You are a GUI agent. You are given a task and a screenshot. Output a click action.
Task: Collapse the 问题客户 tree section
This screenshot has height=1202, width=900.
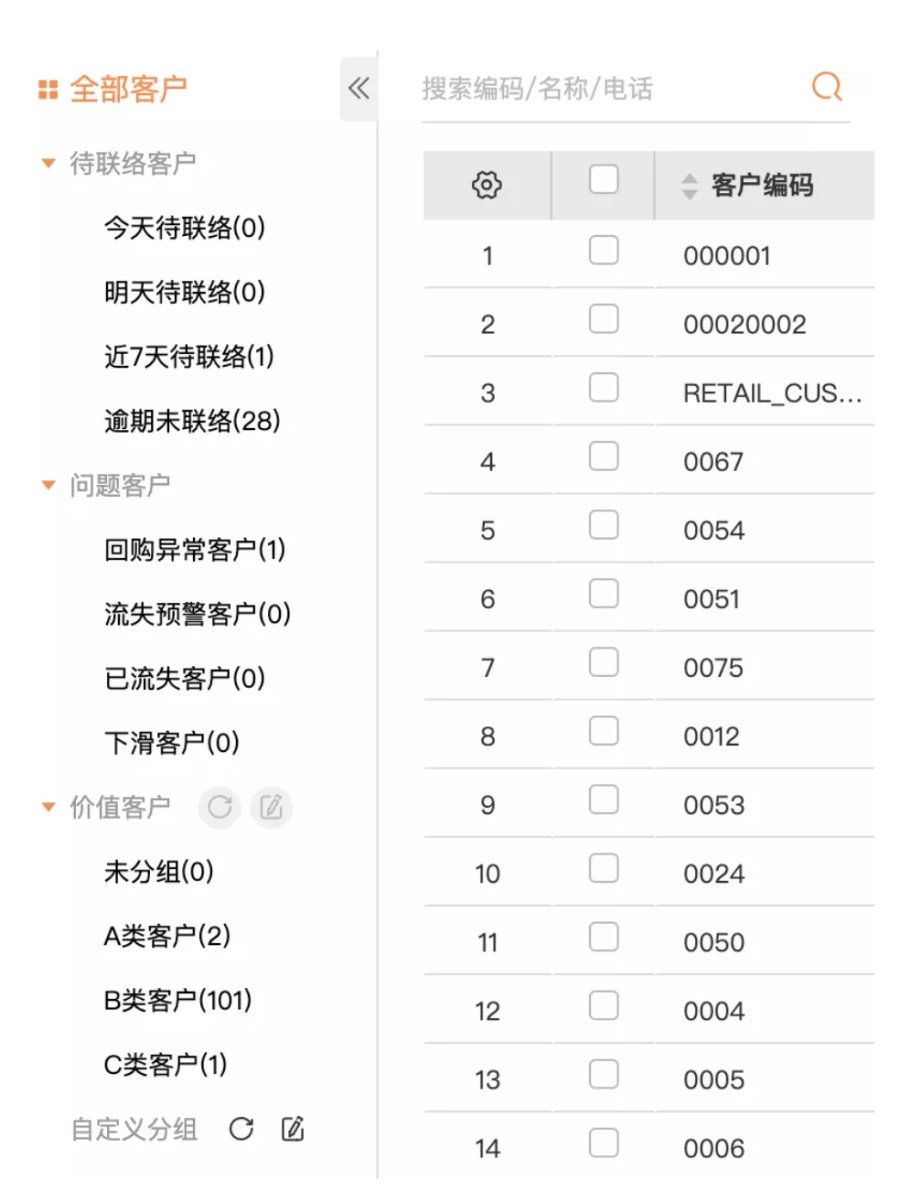(x=48, y=485)
